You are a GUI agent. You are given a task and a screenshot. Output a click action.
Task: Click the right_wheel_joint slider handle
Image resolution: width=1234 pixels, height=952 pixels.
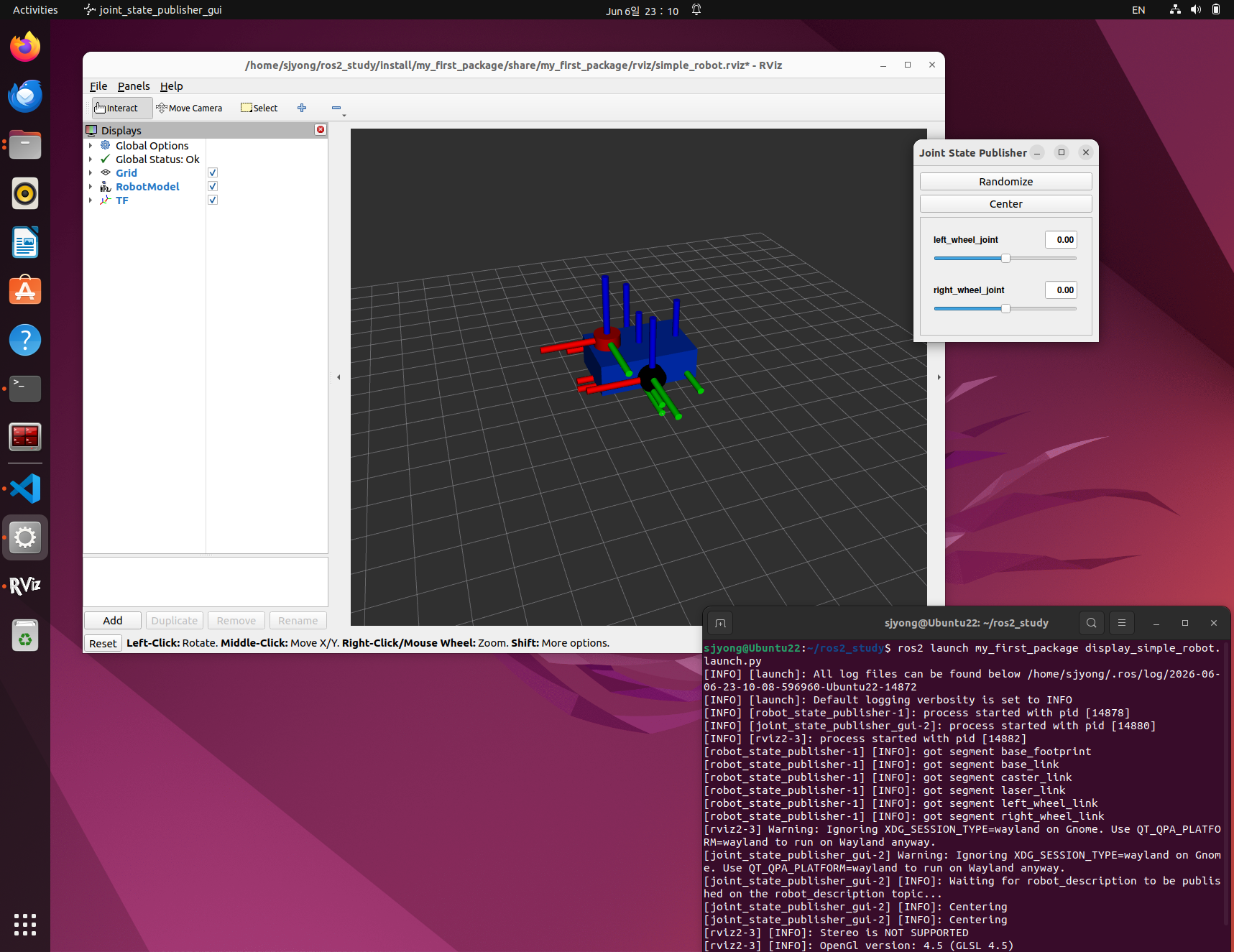[x=1005, y=308]
